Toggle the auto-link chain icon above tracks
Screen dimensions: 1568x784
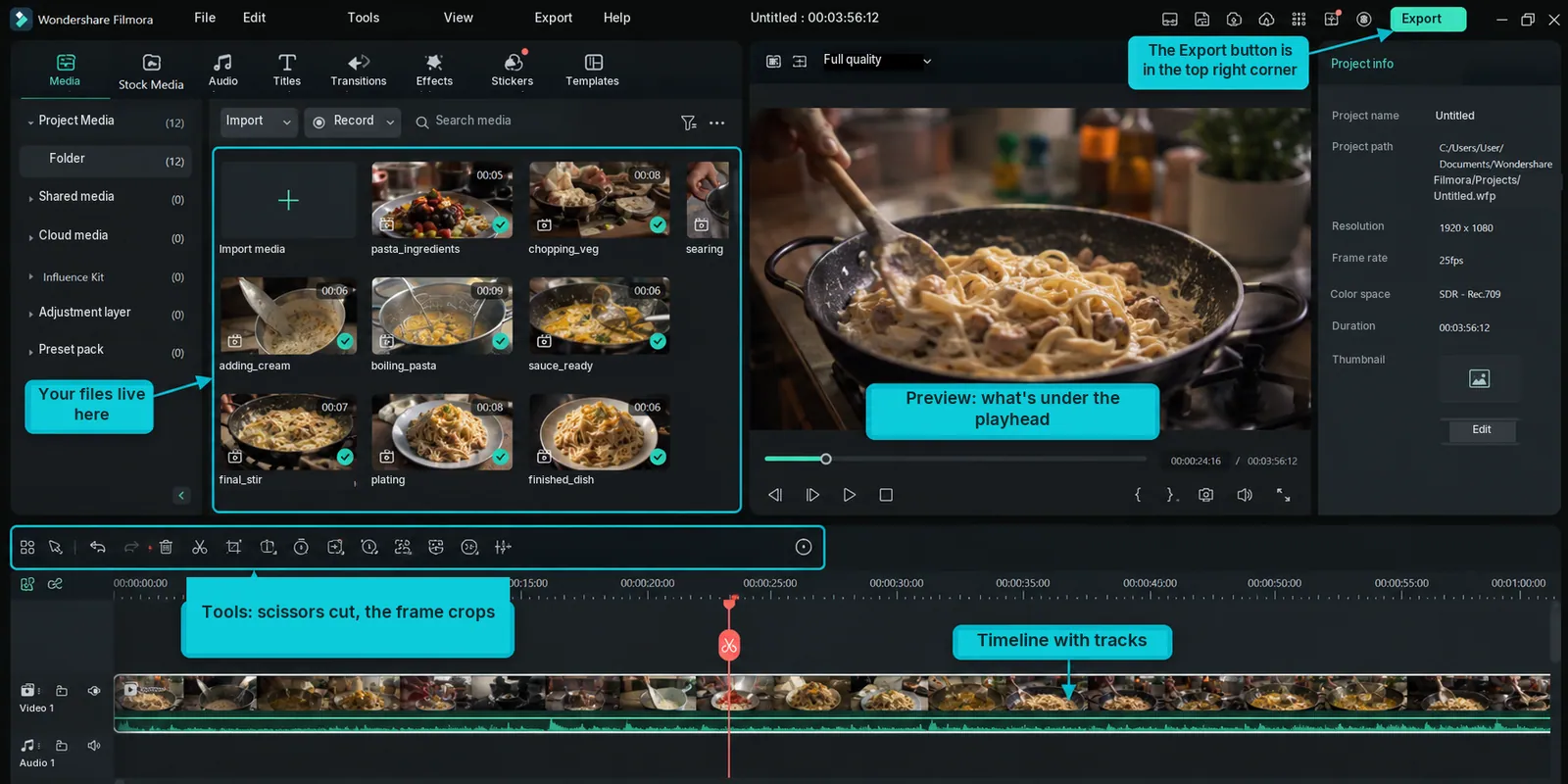(55, 584)
